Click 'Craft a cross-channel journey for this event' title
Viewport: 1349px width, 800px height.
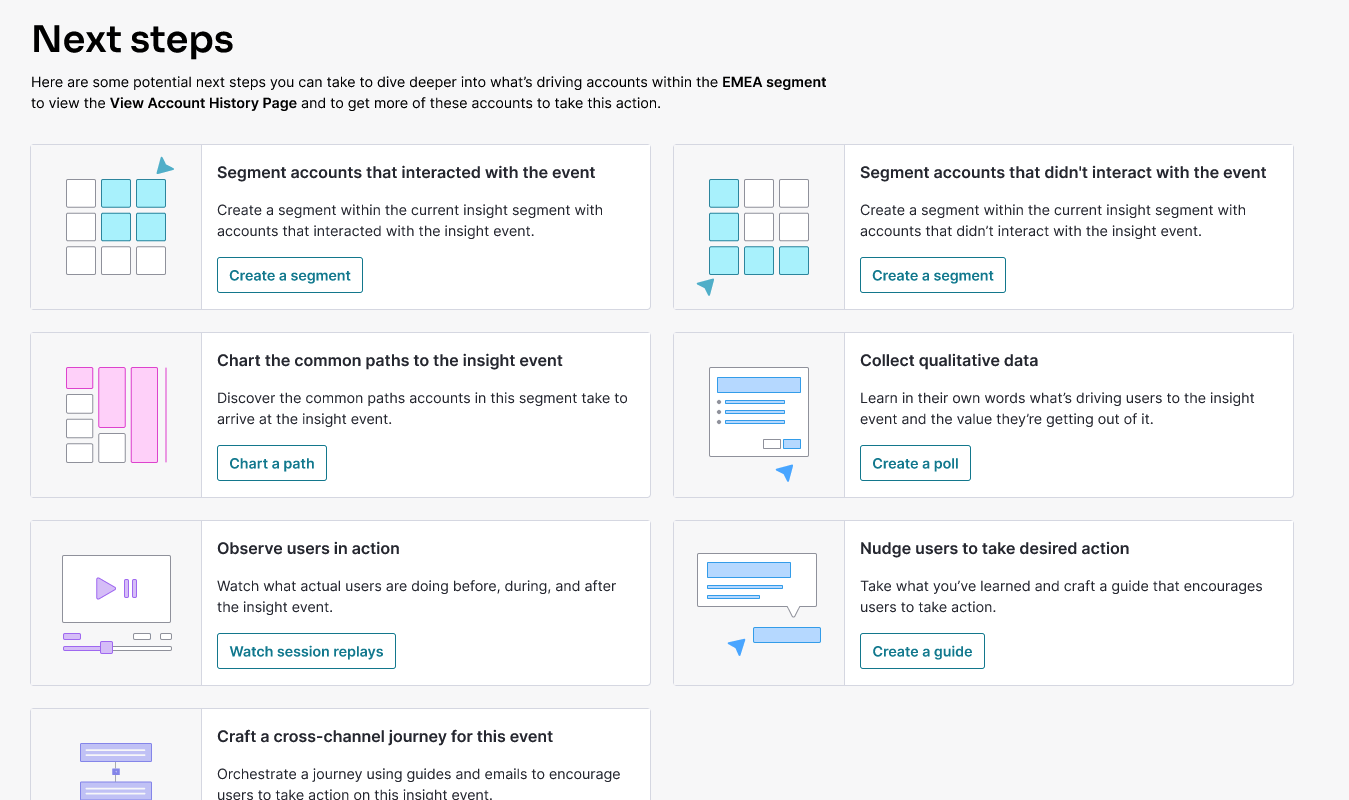pos(385,736)
